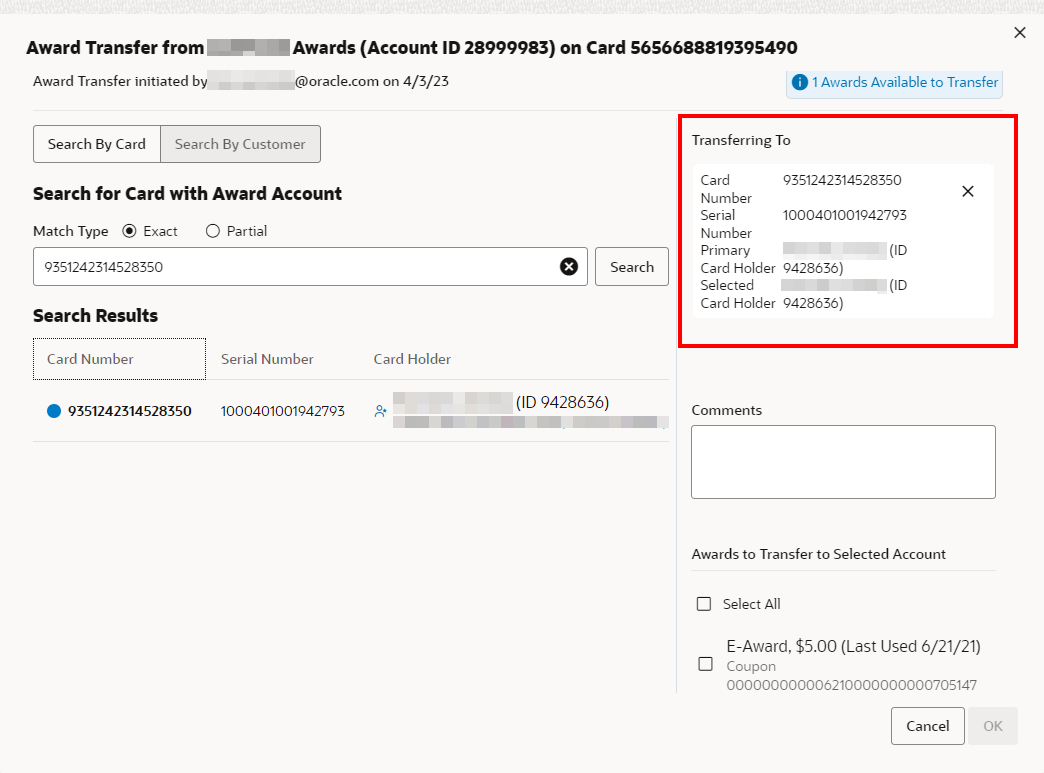Screen dimensions: 1044x773
Task: Switch to the Search By Card tab
Action: pos(97,144)
